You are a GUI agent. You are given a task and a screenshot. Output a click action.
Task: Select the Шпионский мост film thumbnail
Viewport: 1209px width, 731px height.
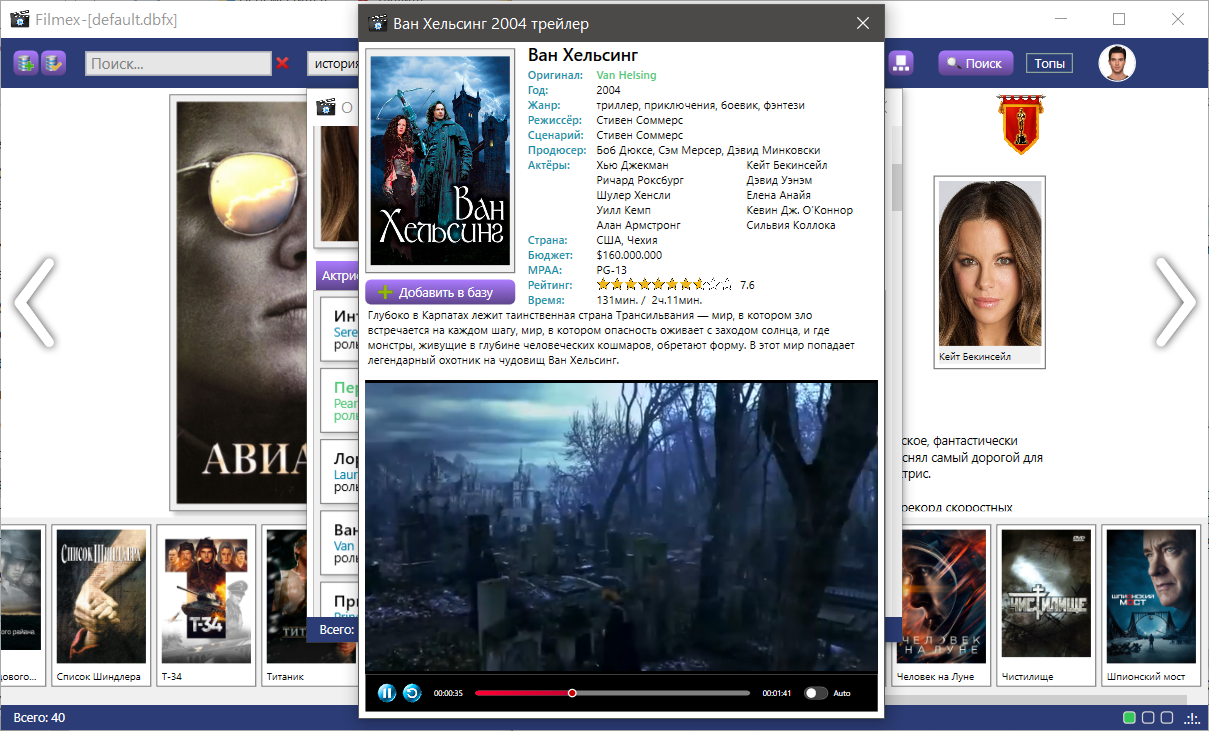click(x=1150, y=605)
